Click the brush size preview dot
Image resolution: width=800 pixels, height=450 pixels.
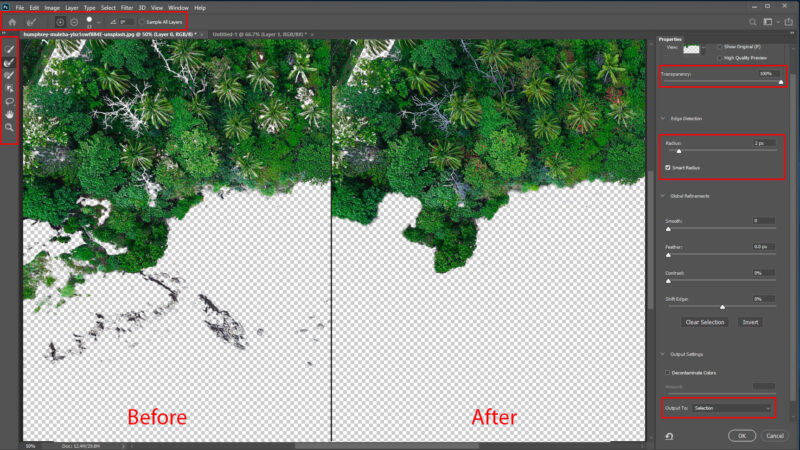pos(89,20)
